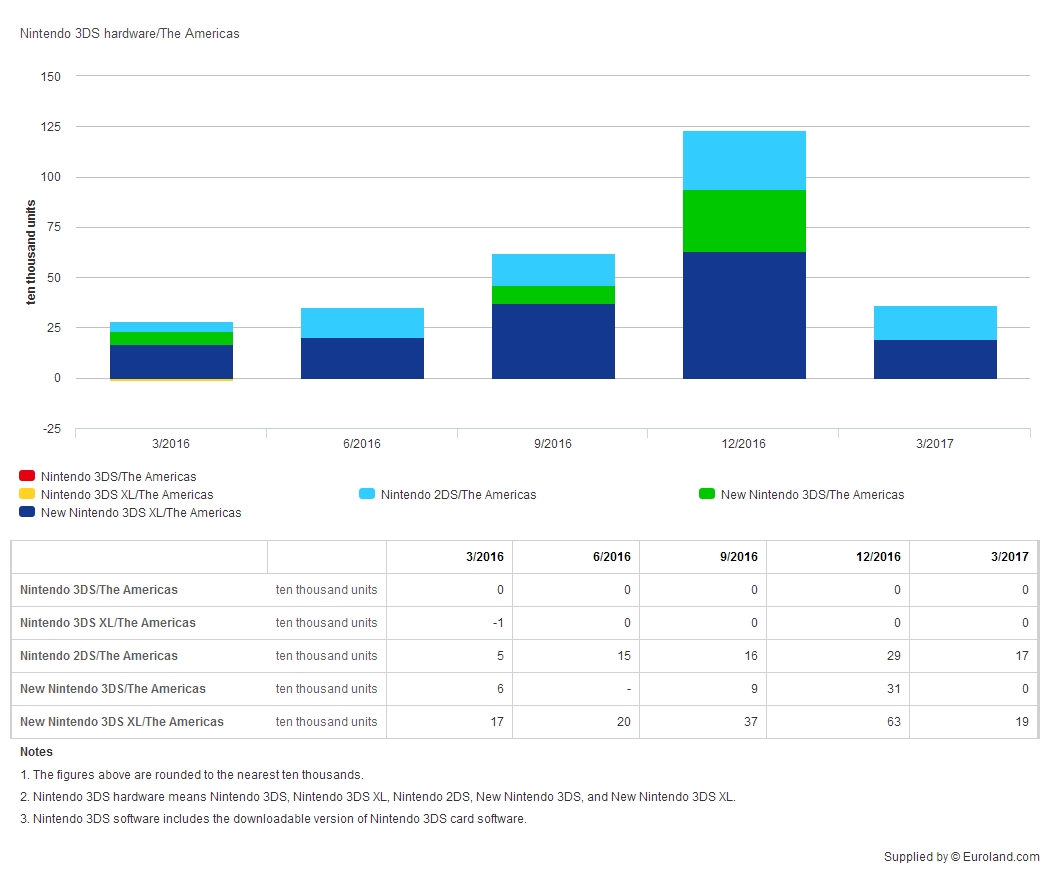Select the 'Nintendo 3DS XL/The Americas' table row label
This screenshot has width=1050, height=874.
[108, 623]
